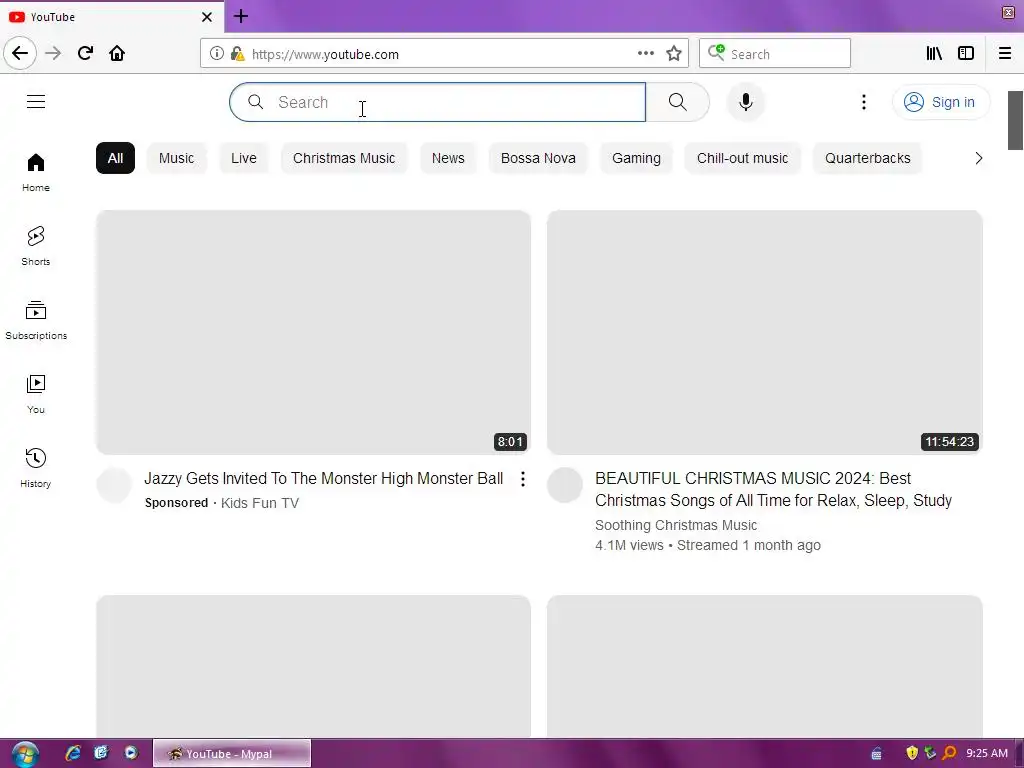
Task: Click YouTube - Mypal taskbar button
Action: (x=232, y=754)
